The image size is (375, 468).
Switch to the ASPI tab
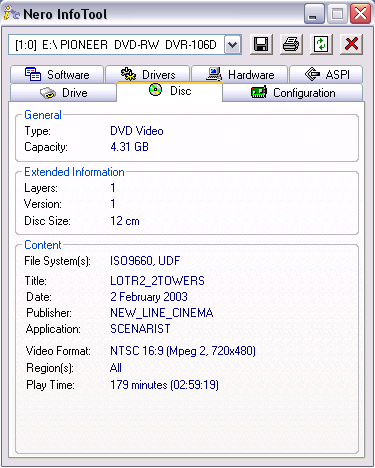pos(326,74)
